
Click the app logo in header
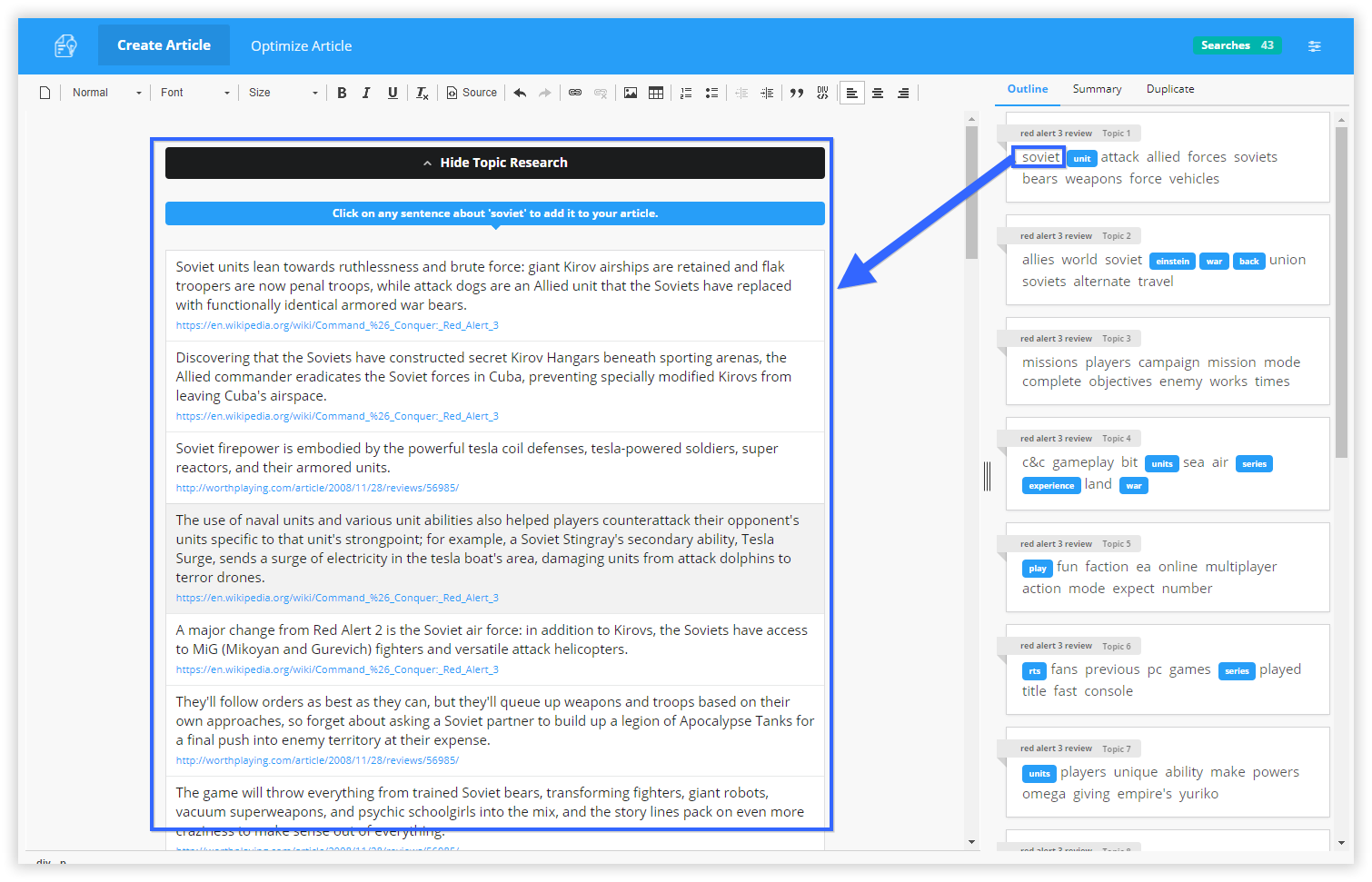point(65,45)
